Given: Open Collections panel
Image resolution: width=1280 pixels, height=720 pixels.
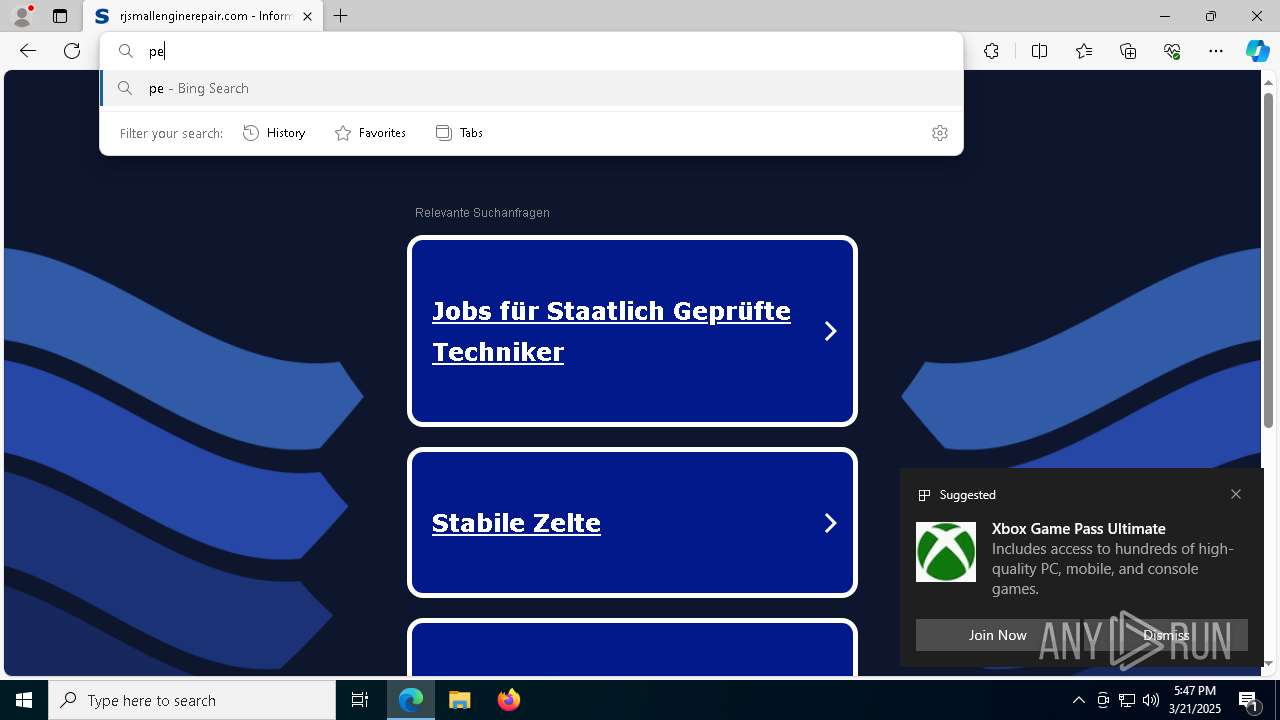Looking at the screenshot, I should [x=1128, y=51].
